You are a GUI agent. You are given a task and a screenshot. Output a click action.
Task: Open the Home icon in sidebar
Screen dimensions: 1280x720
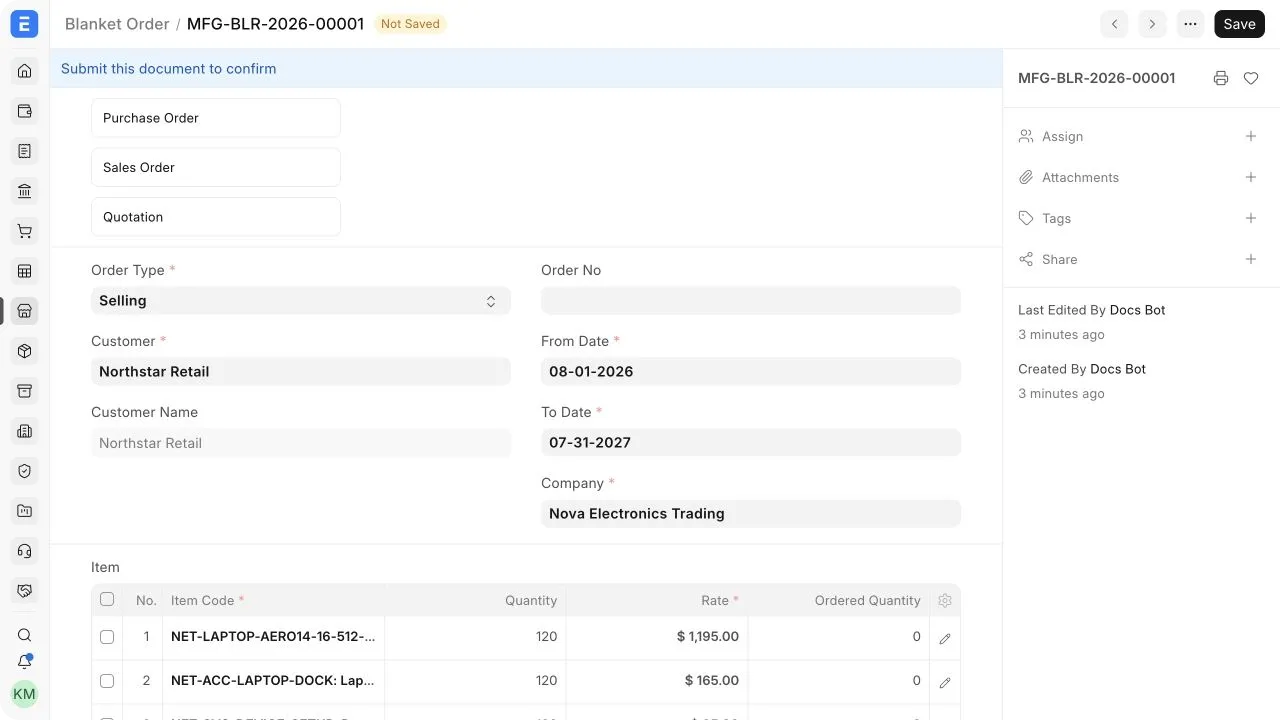click(x=25, y=71)
